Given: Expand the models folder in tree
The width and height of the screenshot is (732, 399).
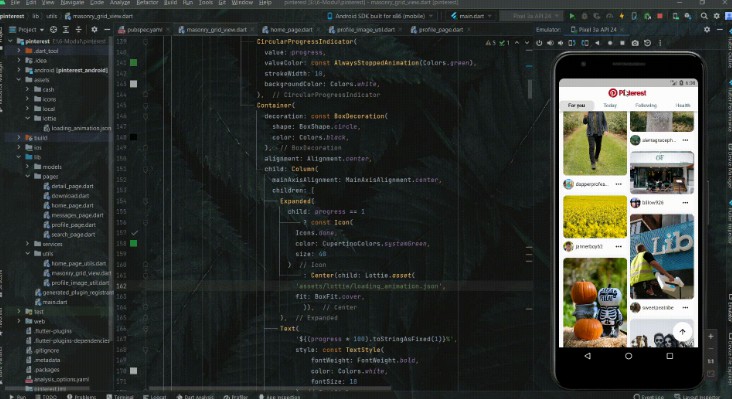Looking at the screenshot, I should point(27,167).
